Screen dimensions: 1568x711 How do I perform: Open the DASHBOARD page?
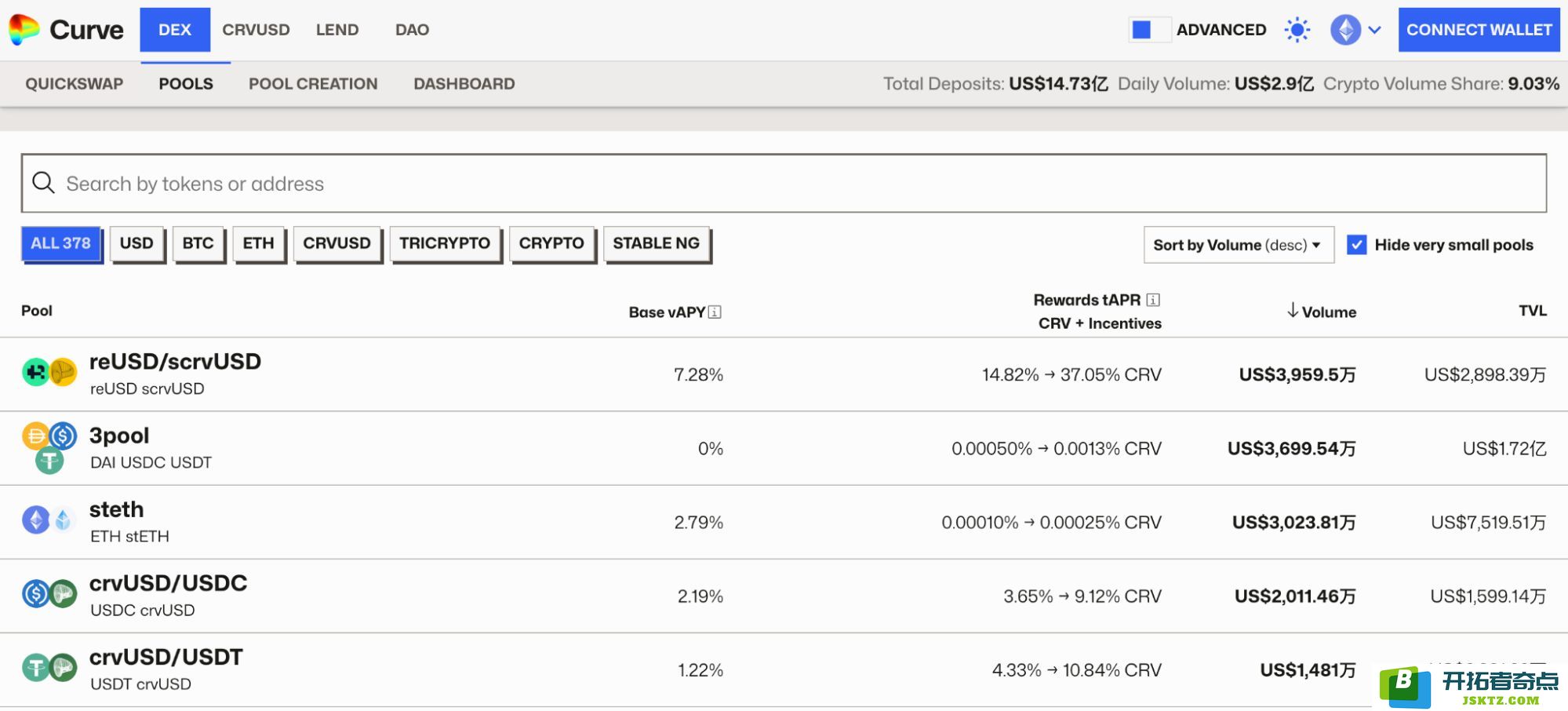click(x=464, y=83)
